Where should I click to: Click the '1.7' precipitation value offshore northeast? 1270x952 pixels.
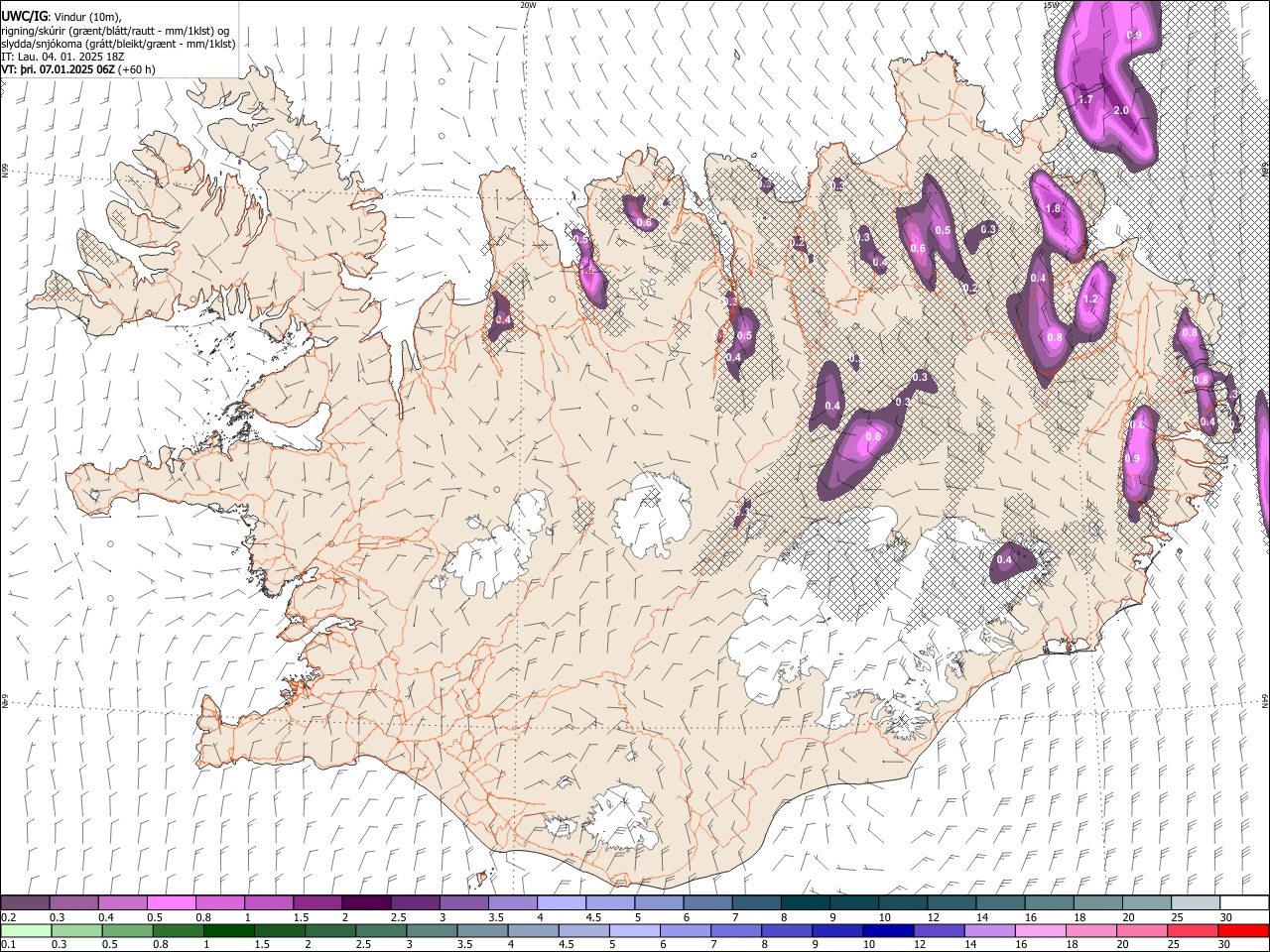[x=1085, y=99]
